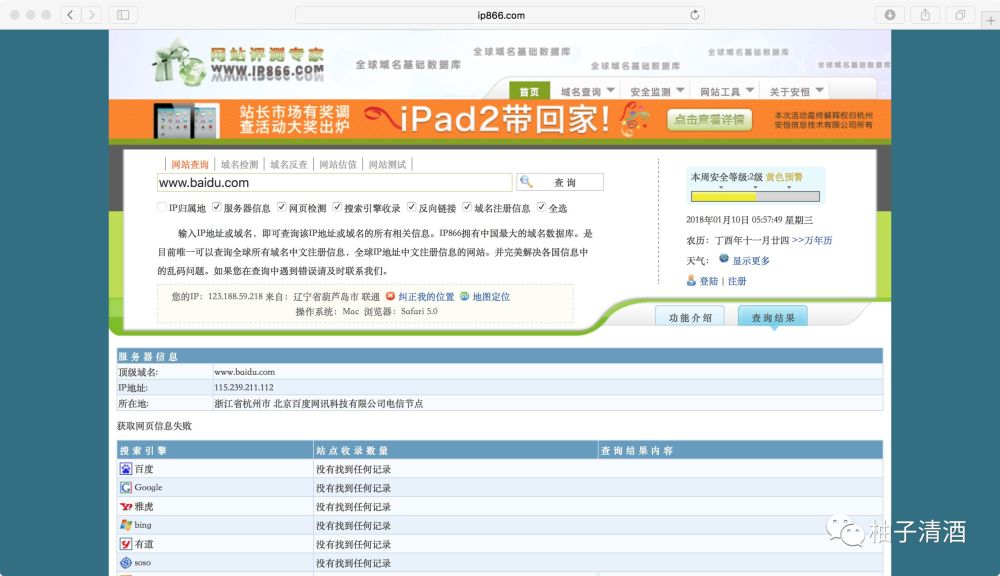This screenshot has width=1000, height=576.
Task: Toggle the 全选 select-all checkbox
Action: (x=541, y=207)
